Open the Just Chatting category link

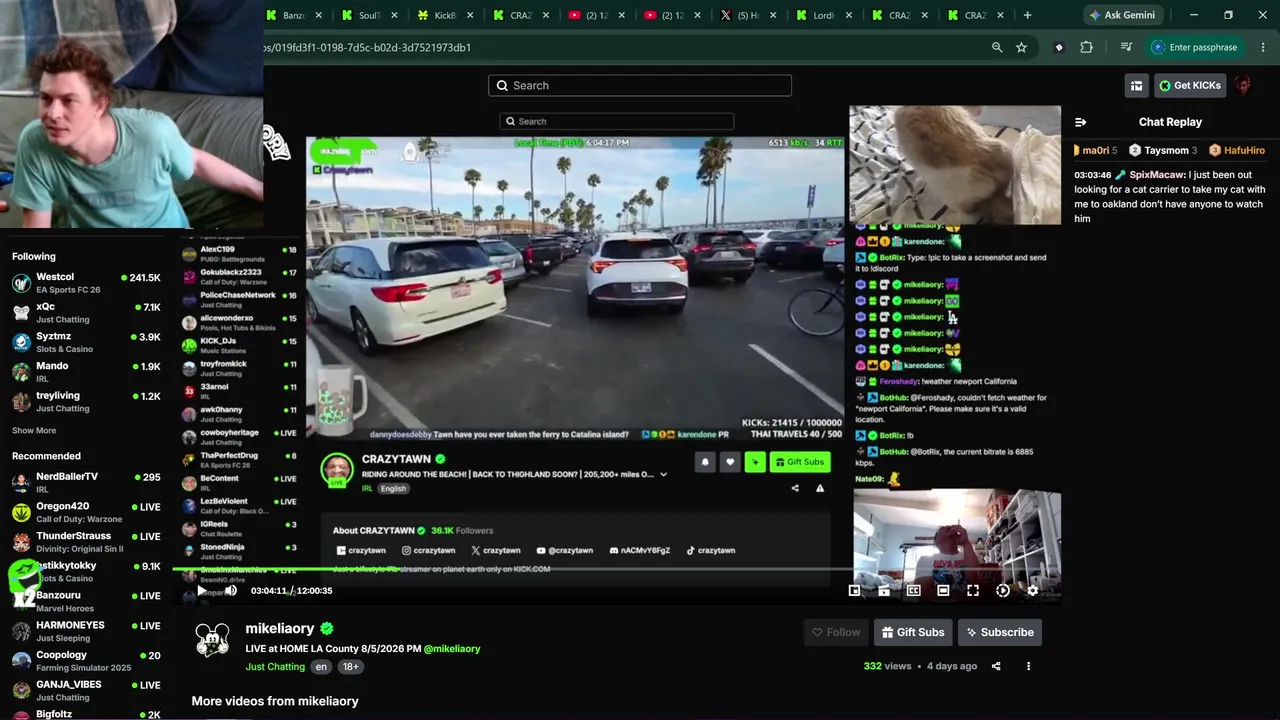[x=275, y=667]
